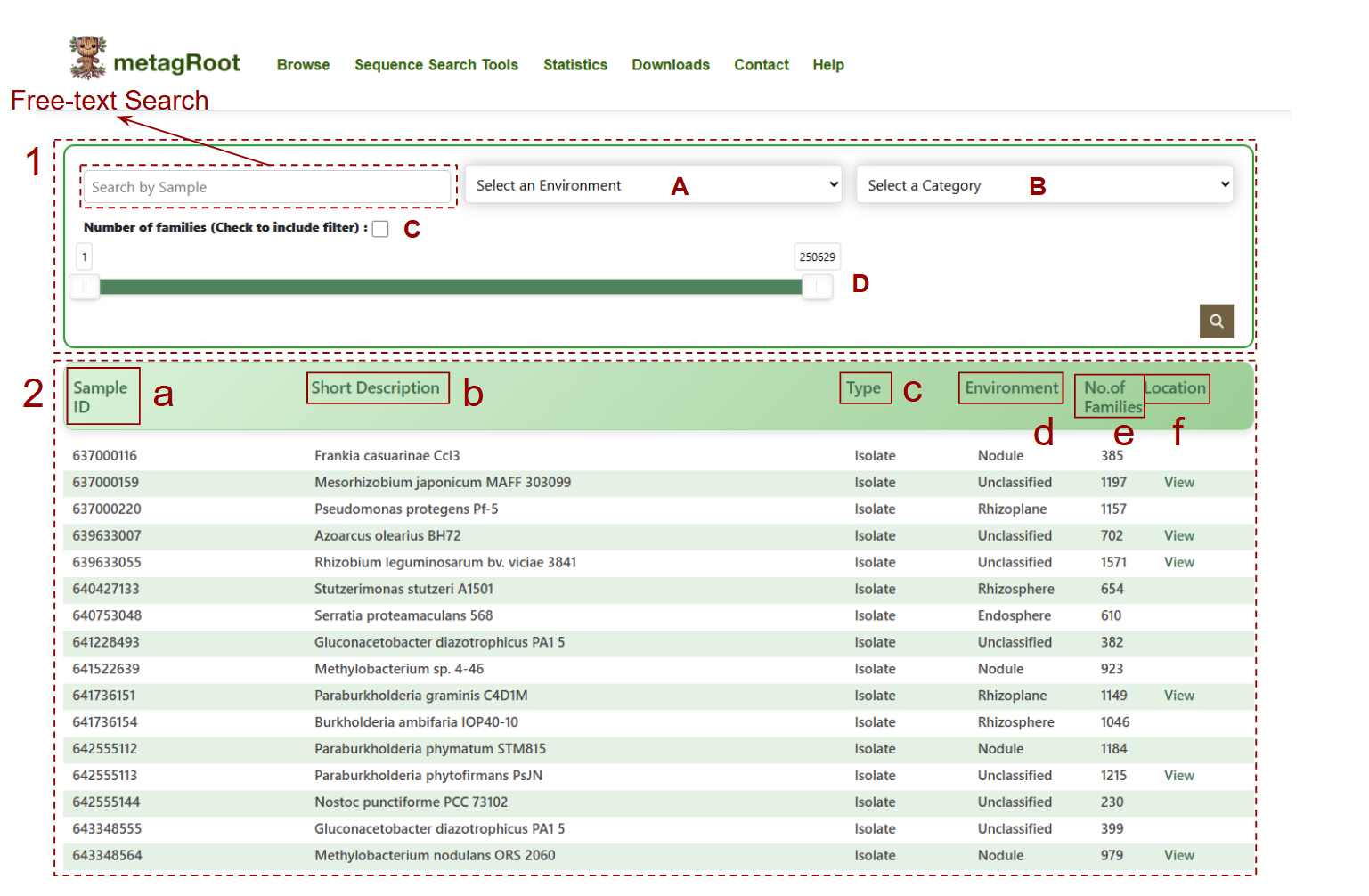Open the Select an Environment dropdown

coord(654,184)
